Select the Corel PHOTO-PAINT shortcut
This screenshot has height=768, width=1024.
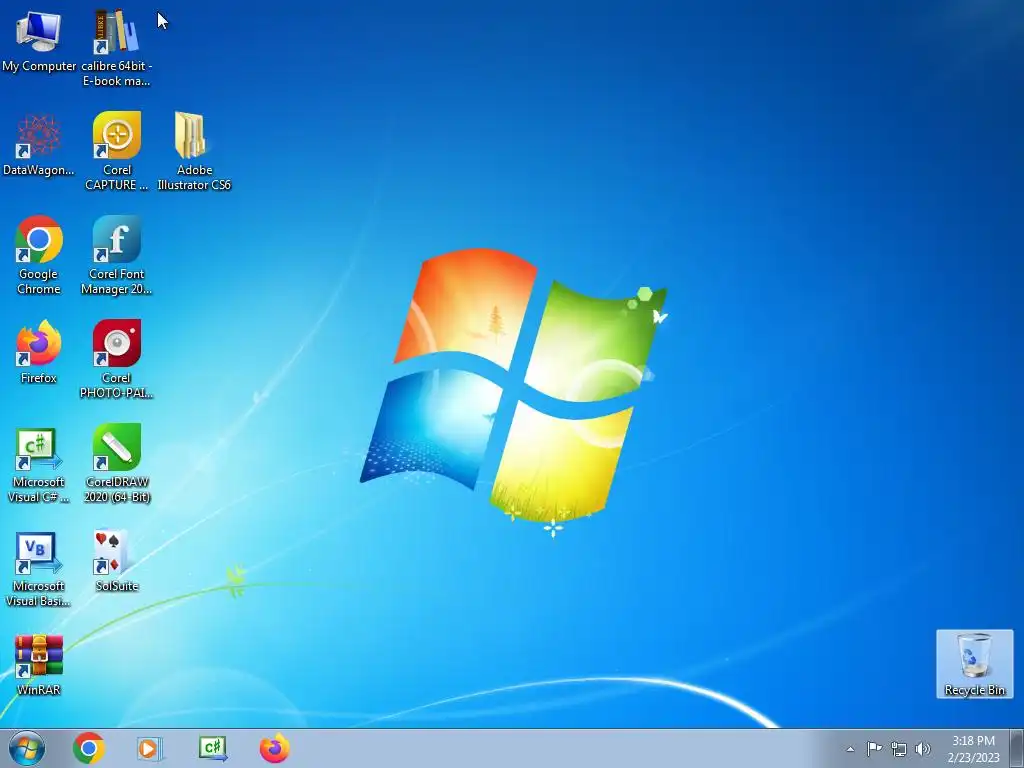click(x=116, y=359)
